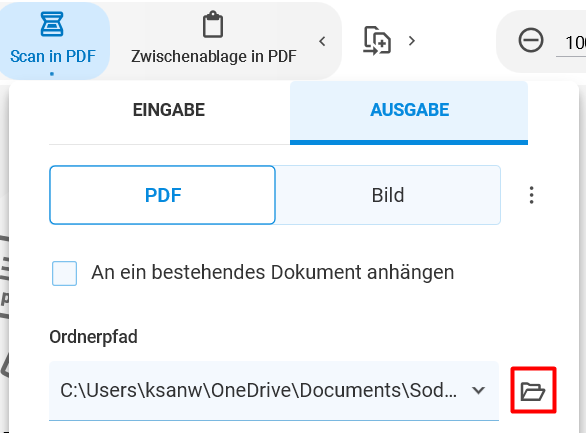
Task: Choose PDF output format
Action: click(x=163, y=195)
